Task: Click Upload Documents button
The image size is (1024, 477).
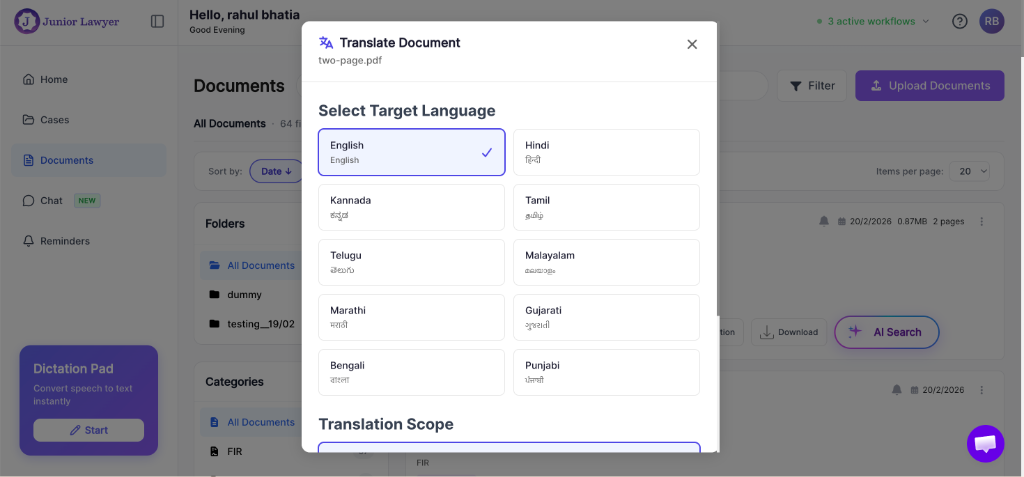Action: (x=929, y=86)
